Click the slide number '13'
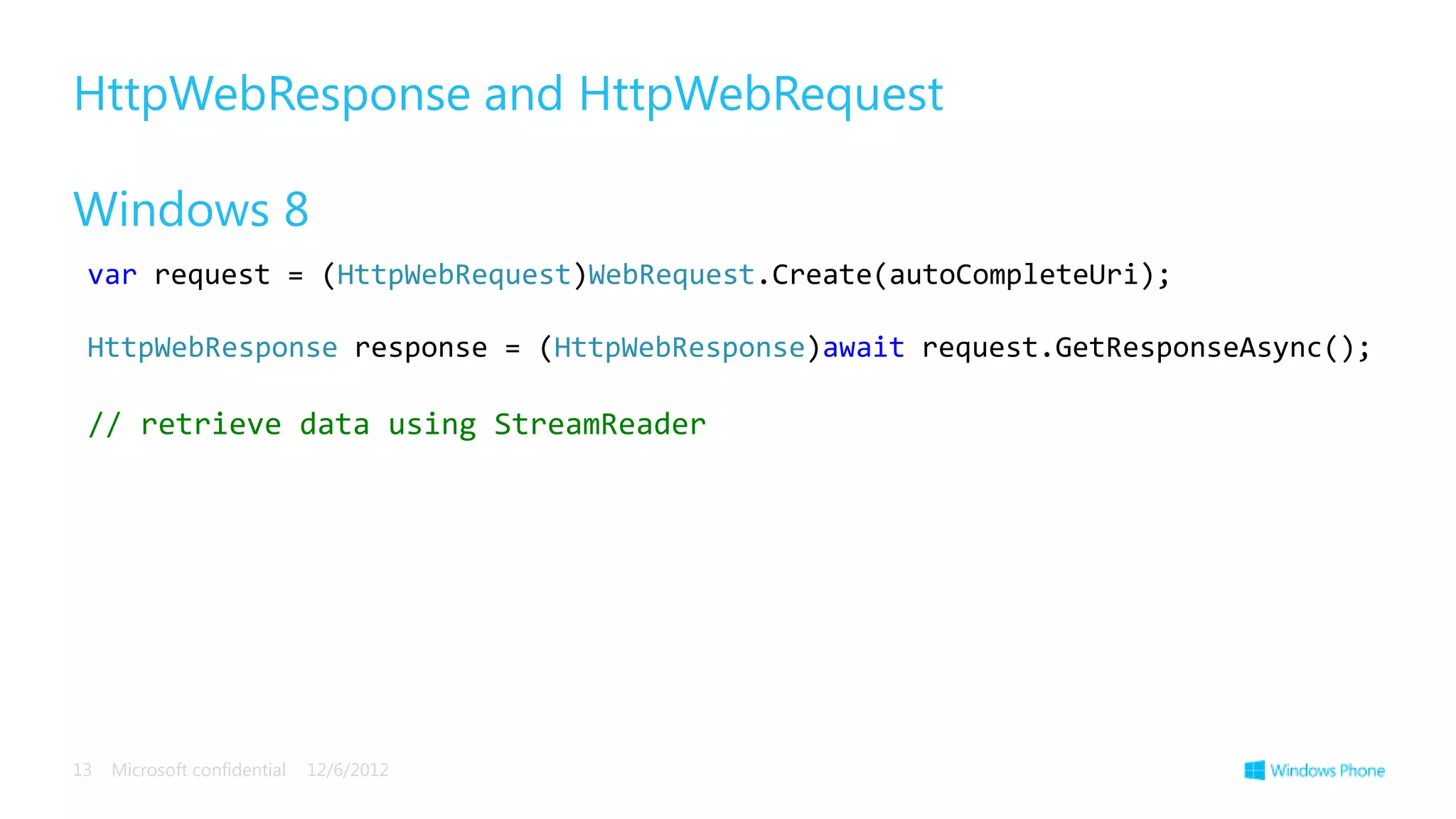 point(82,770)
